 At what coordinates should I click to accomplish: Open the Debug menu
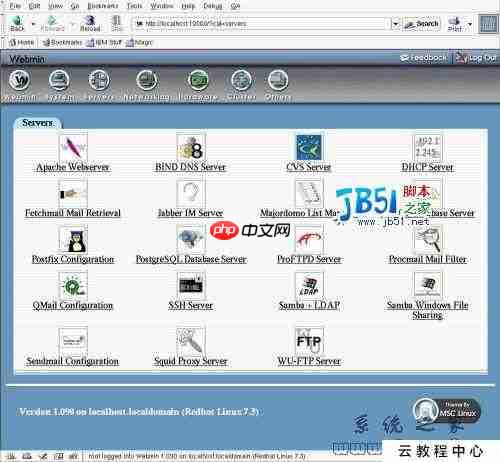pos(213,6)
